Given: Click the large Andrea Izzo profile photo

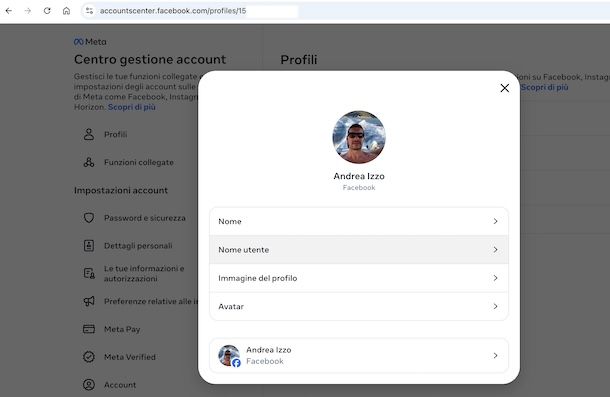Looking at the screenshot, I should coord(359,137).
